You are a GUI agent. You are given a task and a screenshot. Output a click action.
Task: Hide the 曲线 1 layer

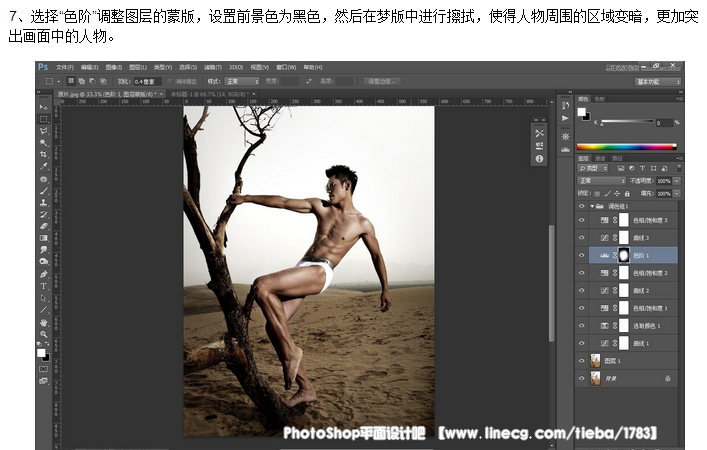(581, 343)
